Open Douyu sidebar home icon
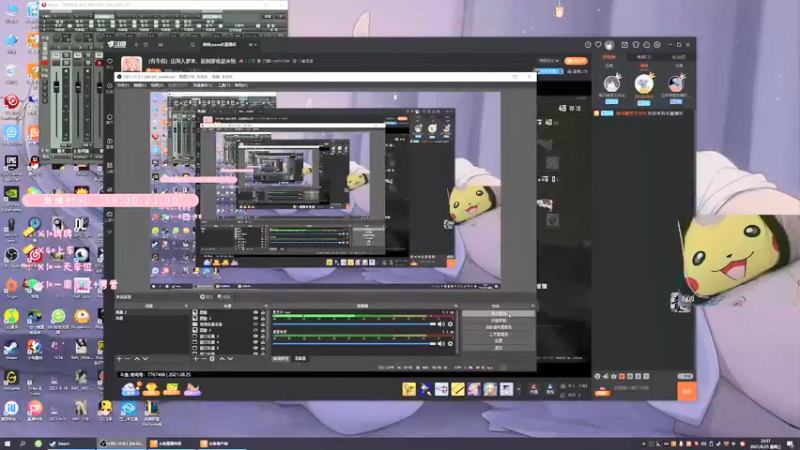 pyautogui.click(x=110, y=117)
